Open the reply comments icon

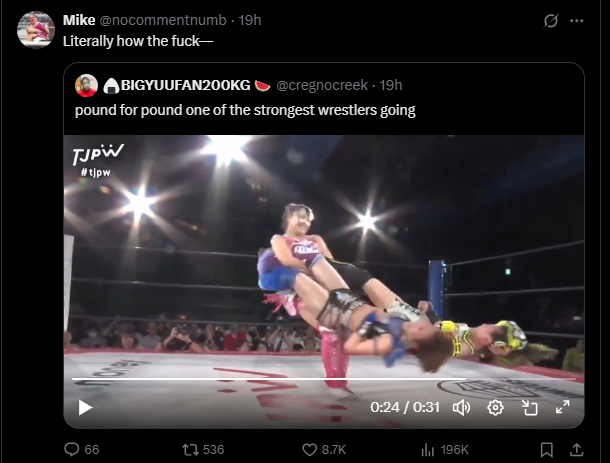72,449
